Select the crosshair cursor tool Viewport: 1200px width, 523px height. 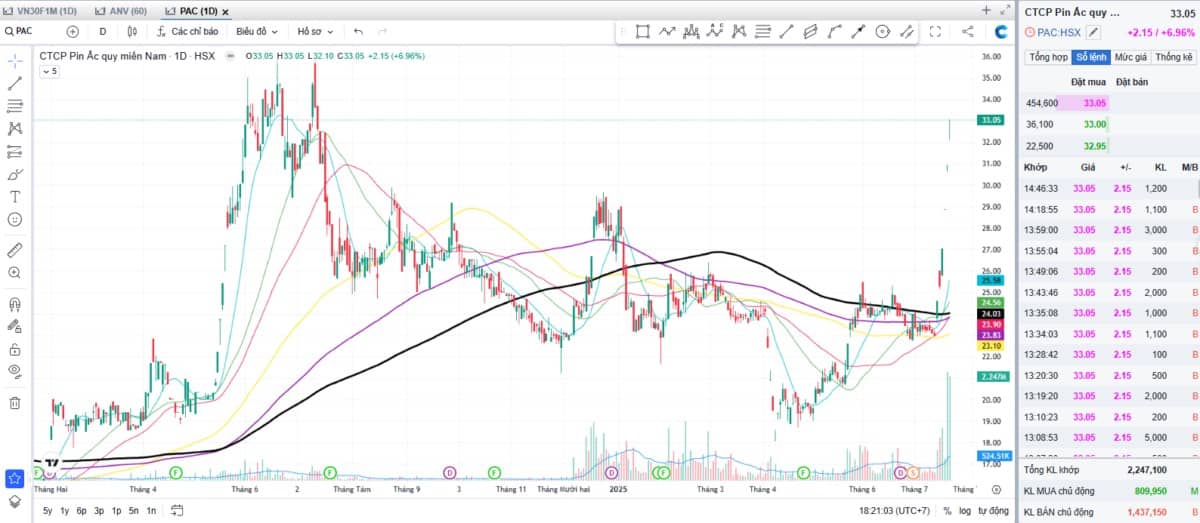coord(15,61)
